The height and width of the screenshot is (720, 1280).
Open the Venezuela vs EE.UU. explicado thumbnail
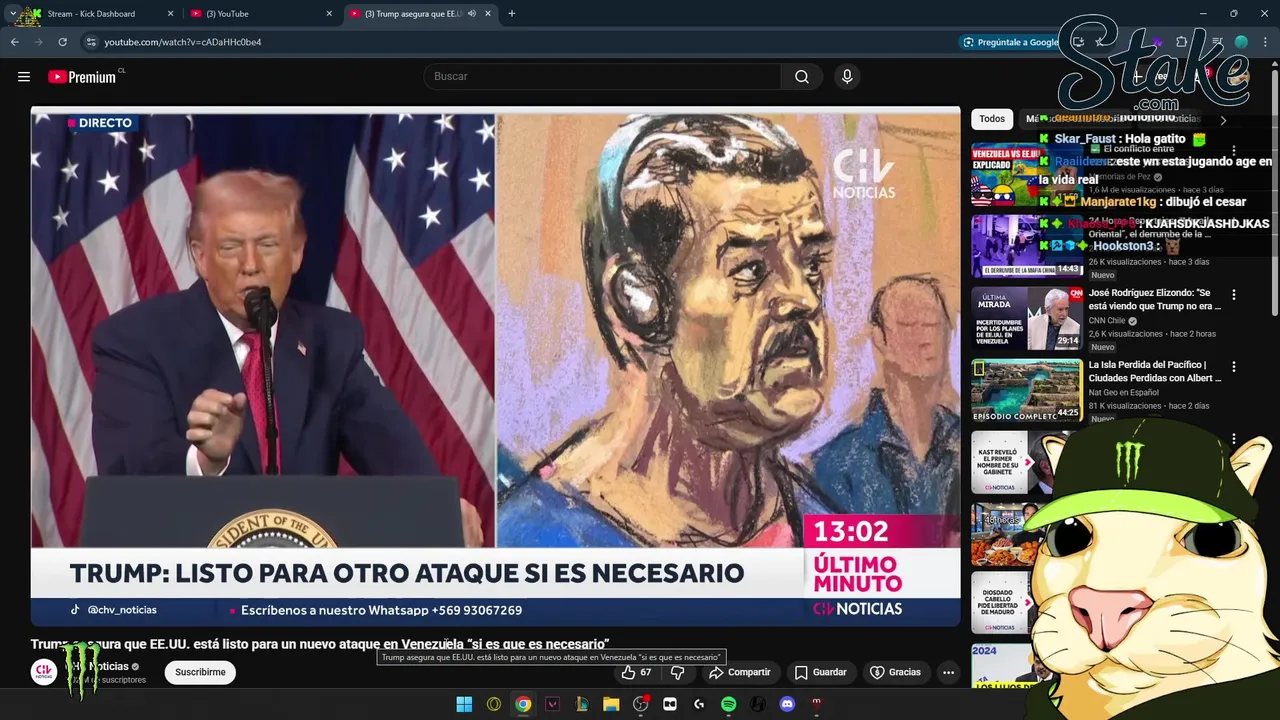coord(1026,175)
